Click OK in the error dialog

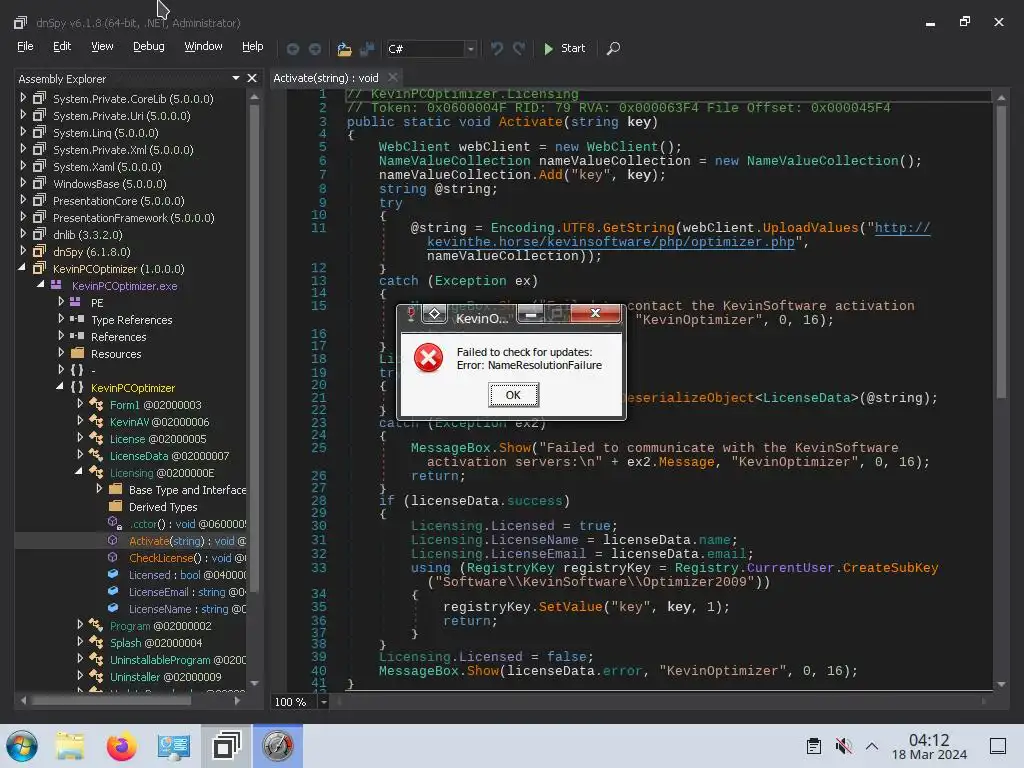[513, 394]
